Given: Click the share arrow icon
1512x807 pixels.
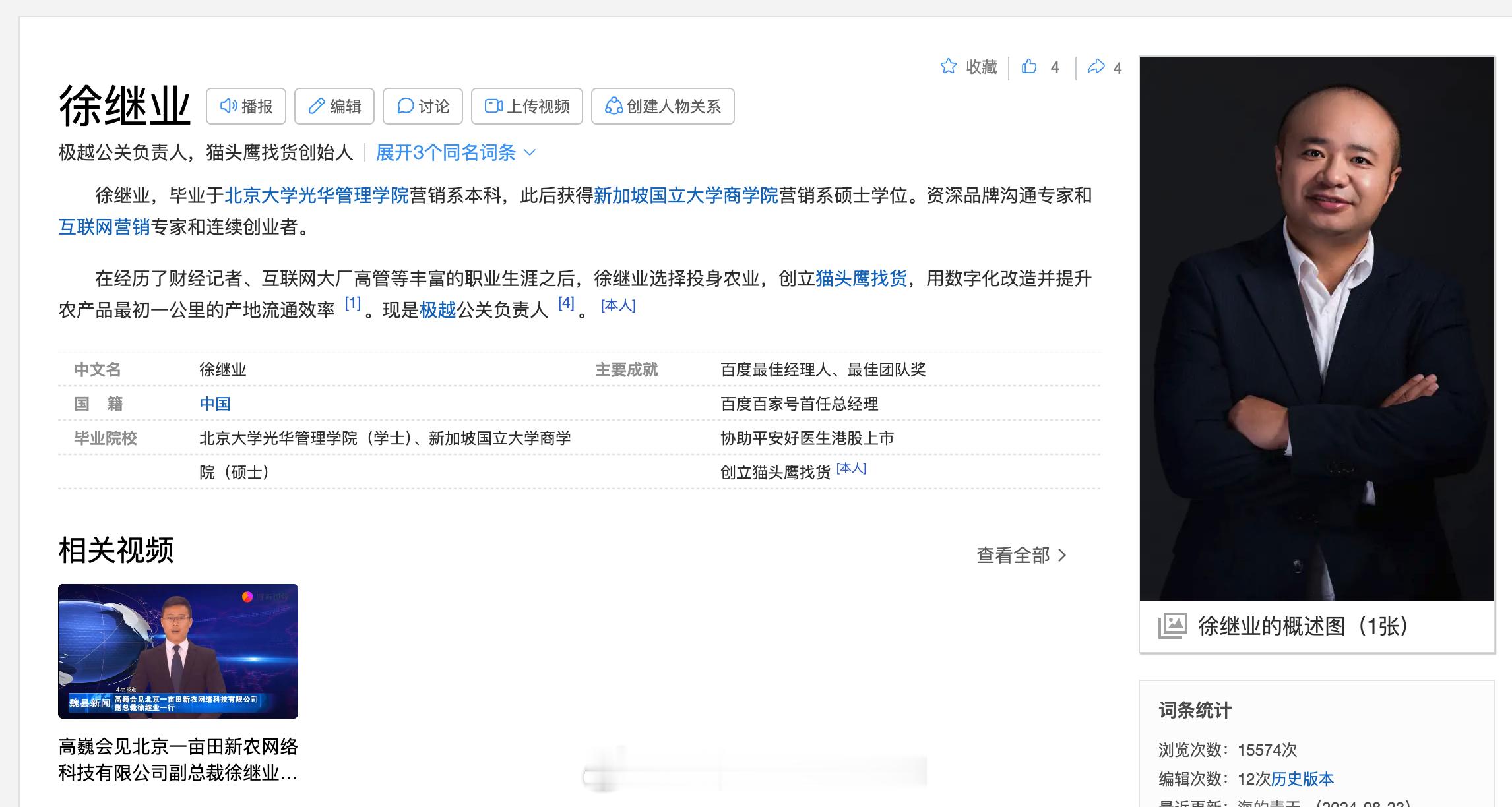Looking at the screenshot, I should [x=1096, y=67].
